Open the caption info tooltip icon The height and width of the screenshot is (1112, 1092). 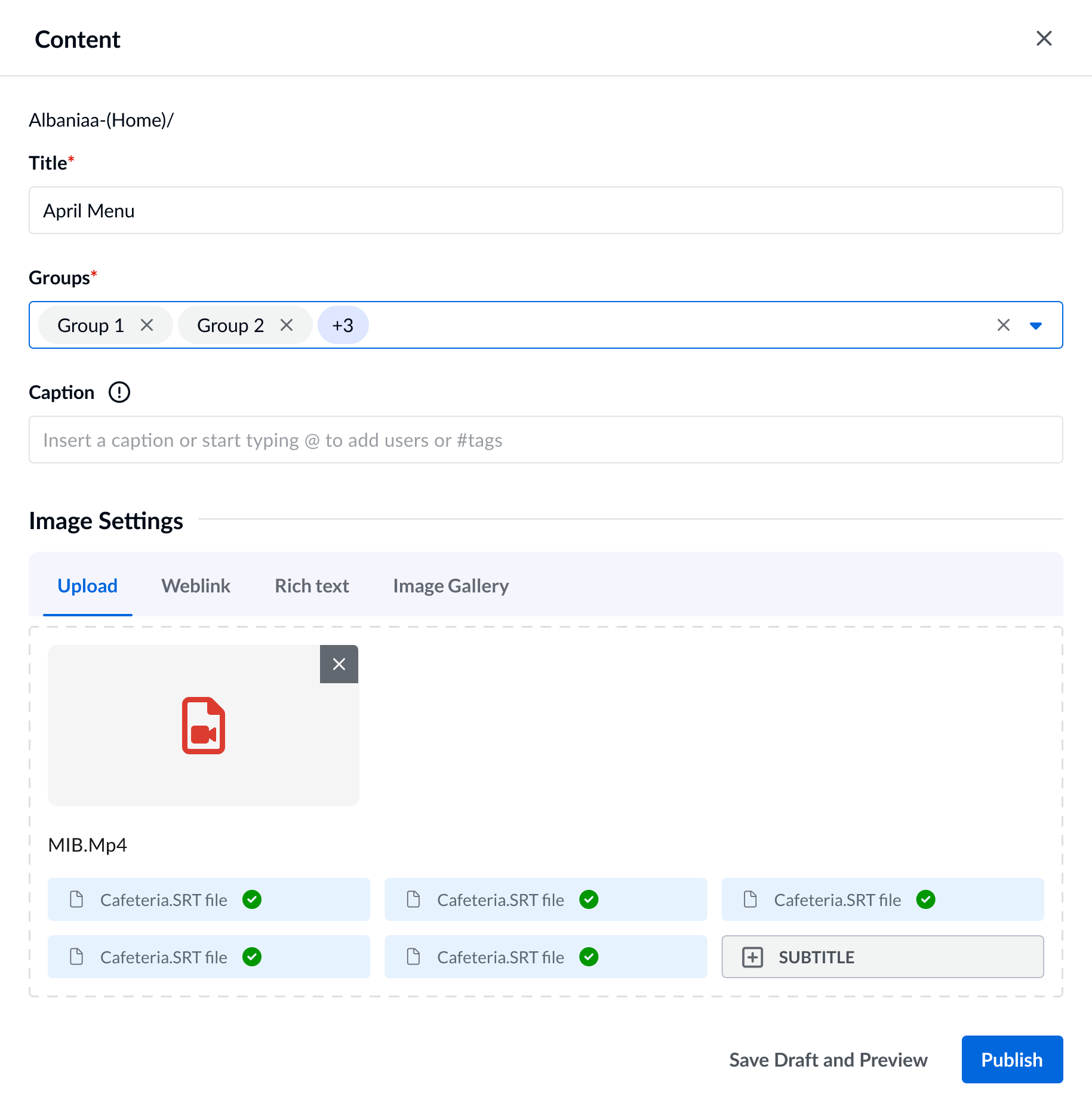point(119,392)
